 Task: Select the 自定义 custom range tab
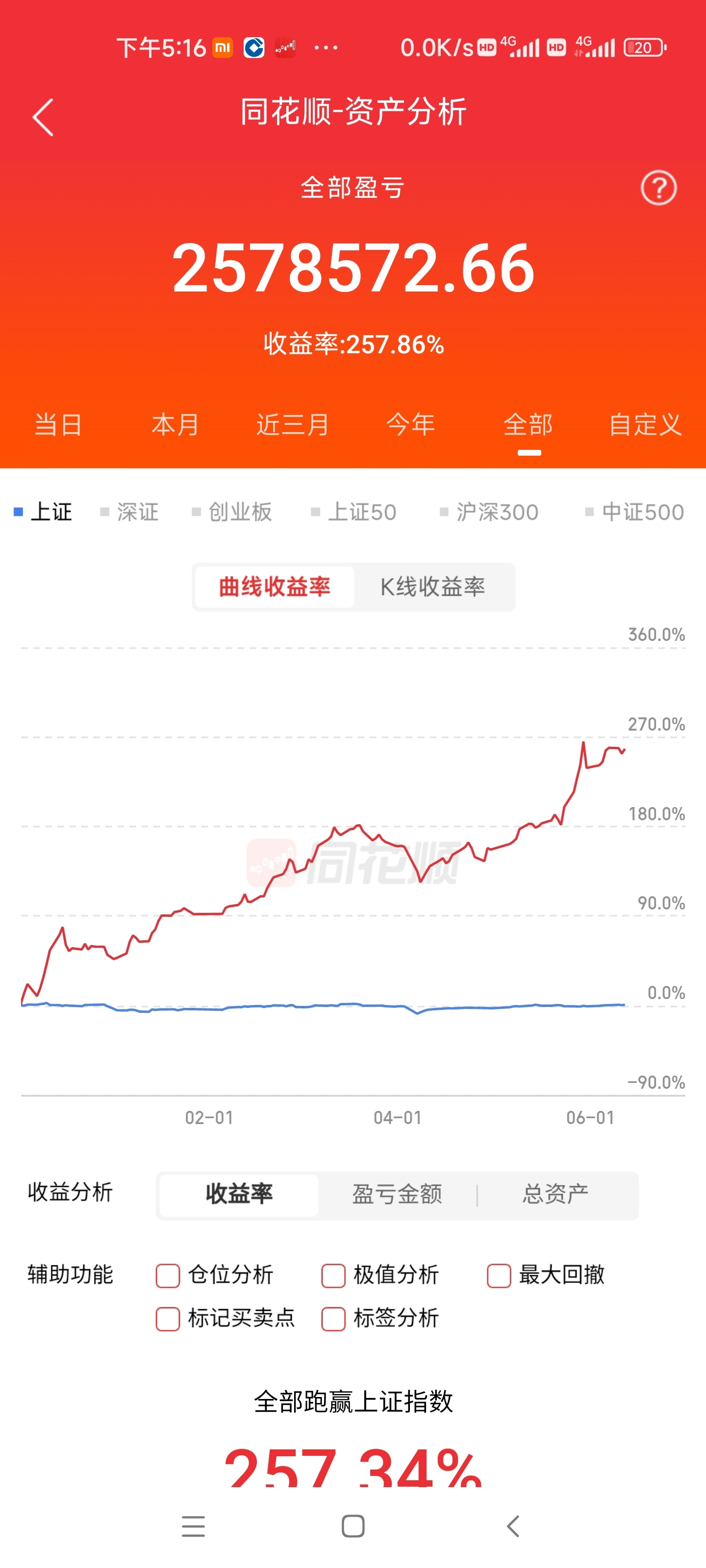(x=646, y=424)
